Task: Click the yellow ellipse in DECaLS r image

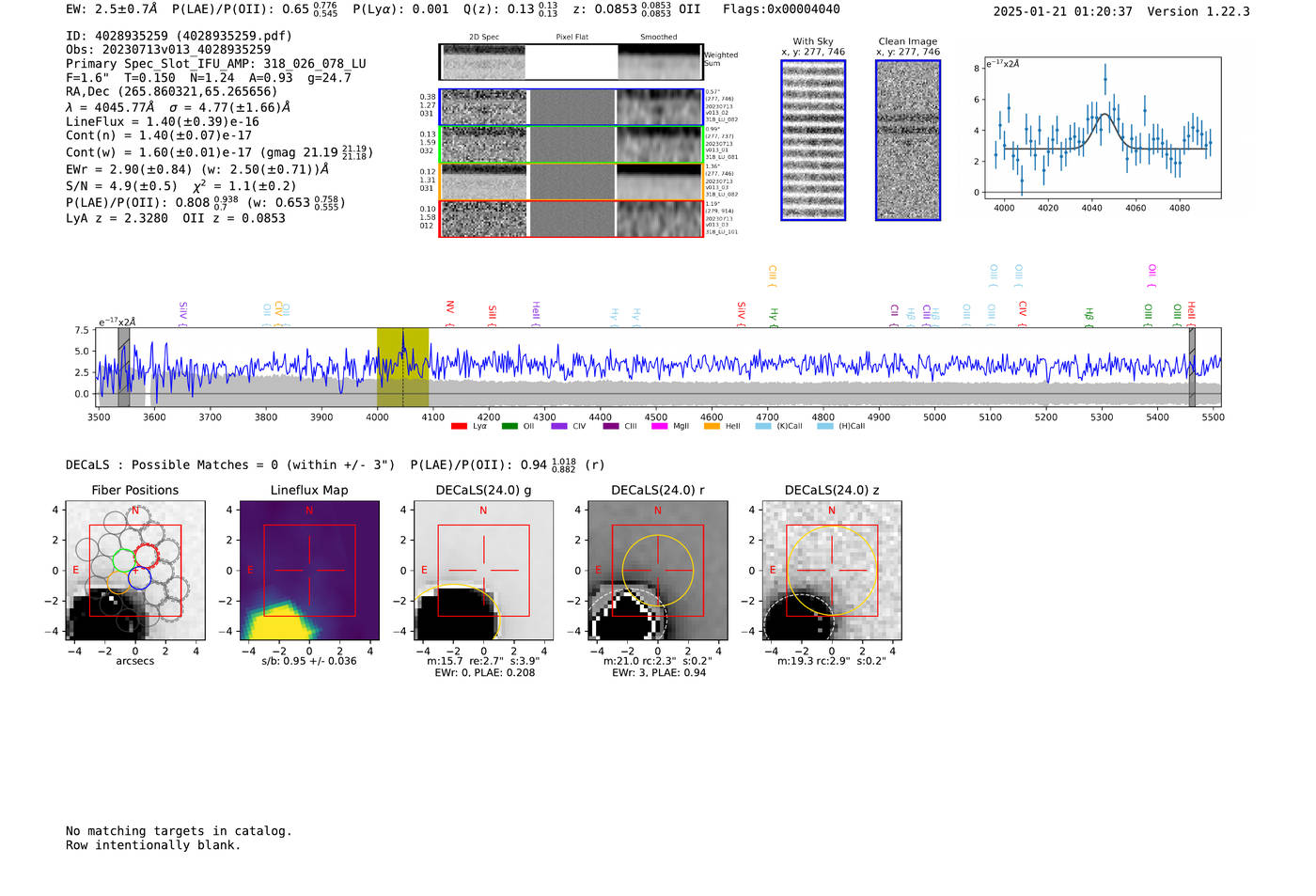Action: coord(693,569)
